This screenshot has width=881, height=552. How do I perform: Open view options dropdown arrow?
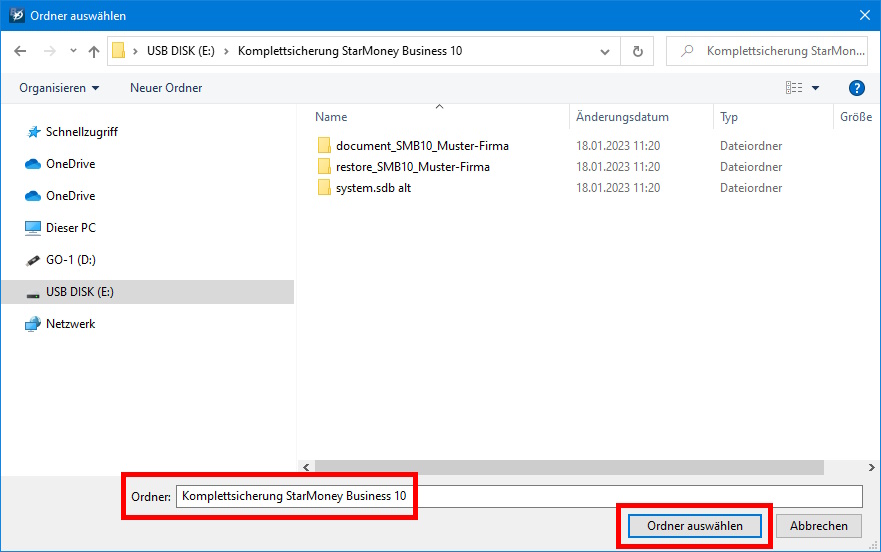click(x=815, y=88)
